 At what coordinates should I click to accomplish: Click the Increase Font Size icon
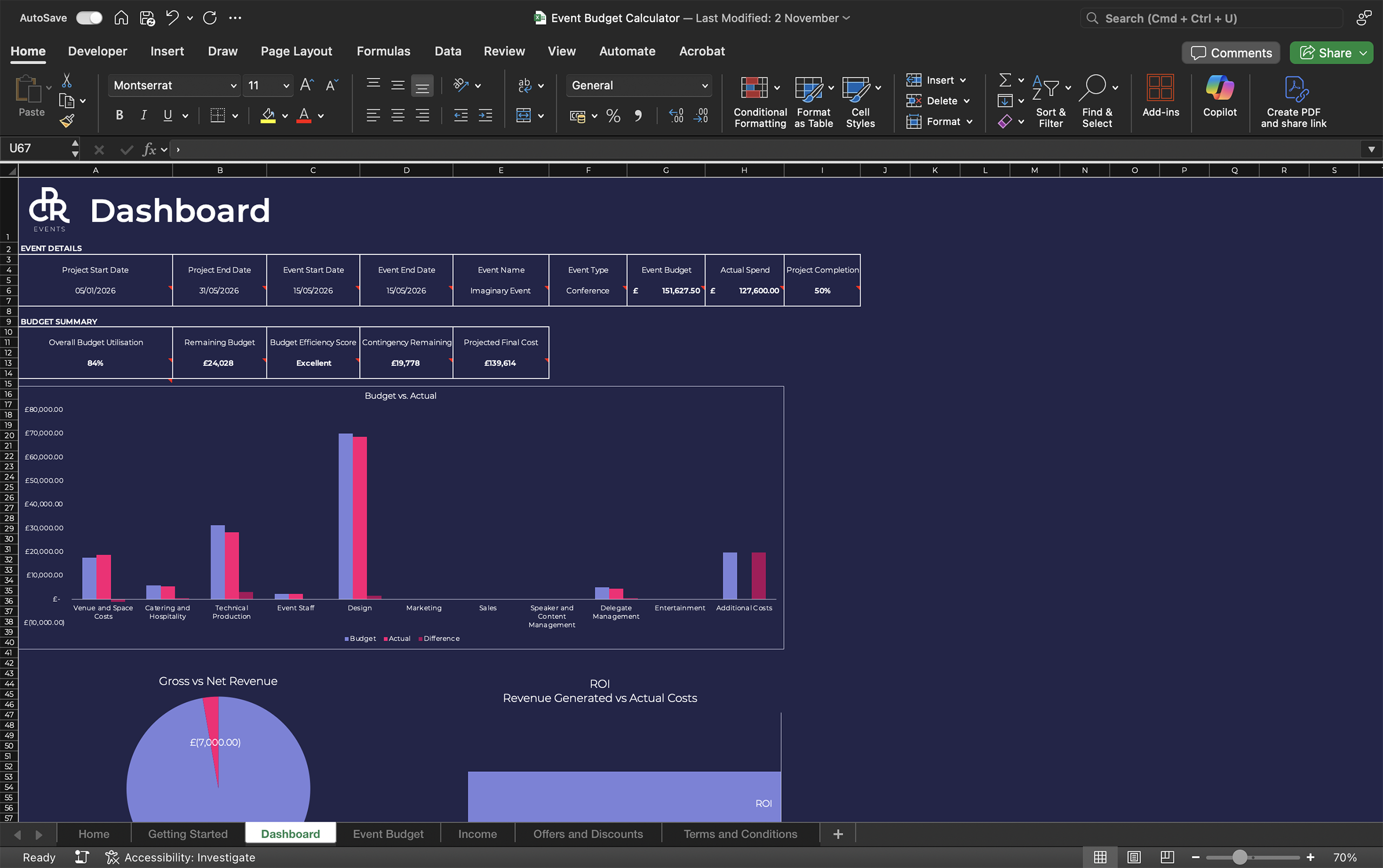pos(306,85)
